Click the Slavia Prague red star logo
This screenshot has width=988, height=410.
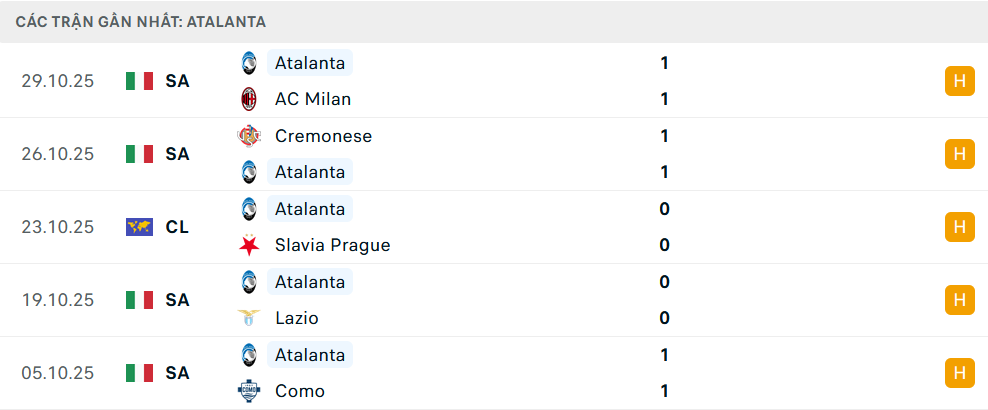(248, 245)
